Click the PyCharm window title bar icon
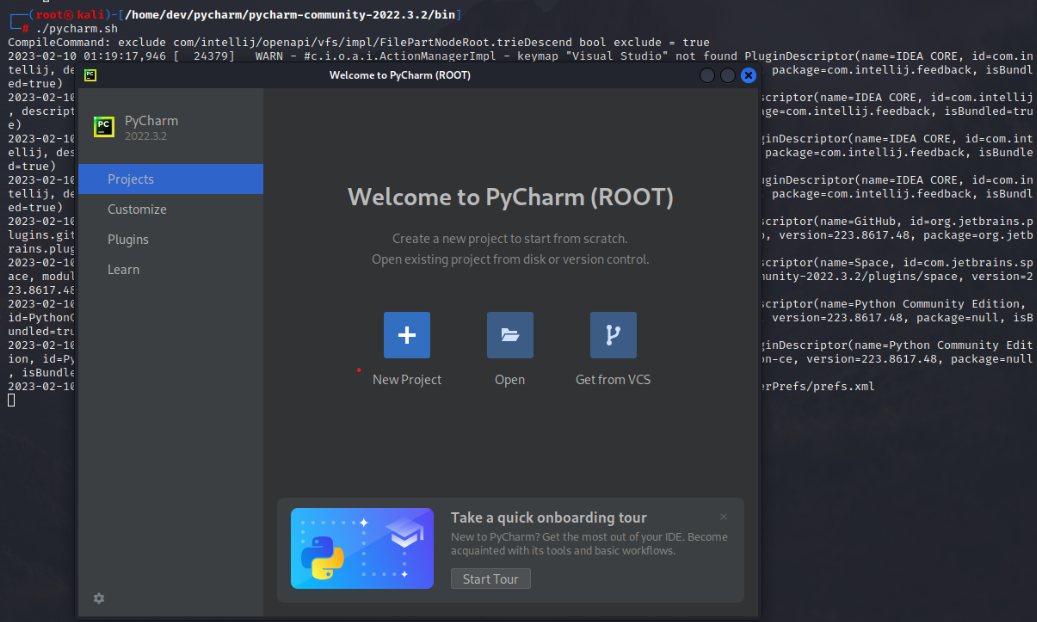1037x622 pixels. click(x=91, y=75)
